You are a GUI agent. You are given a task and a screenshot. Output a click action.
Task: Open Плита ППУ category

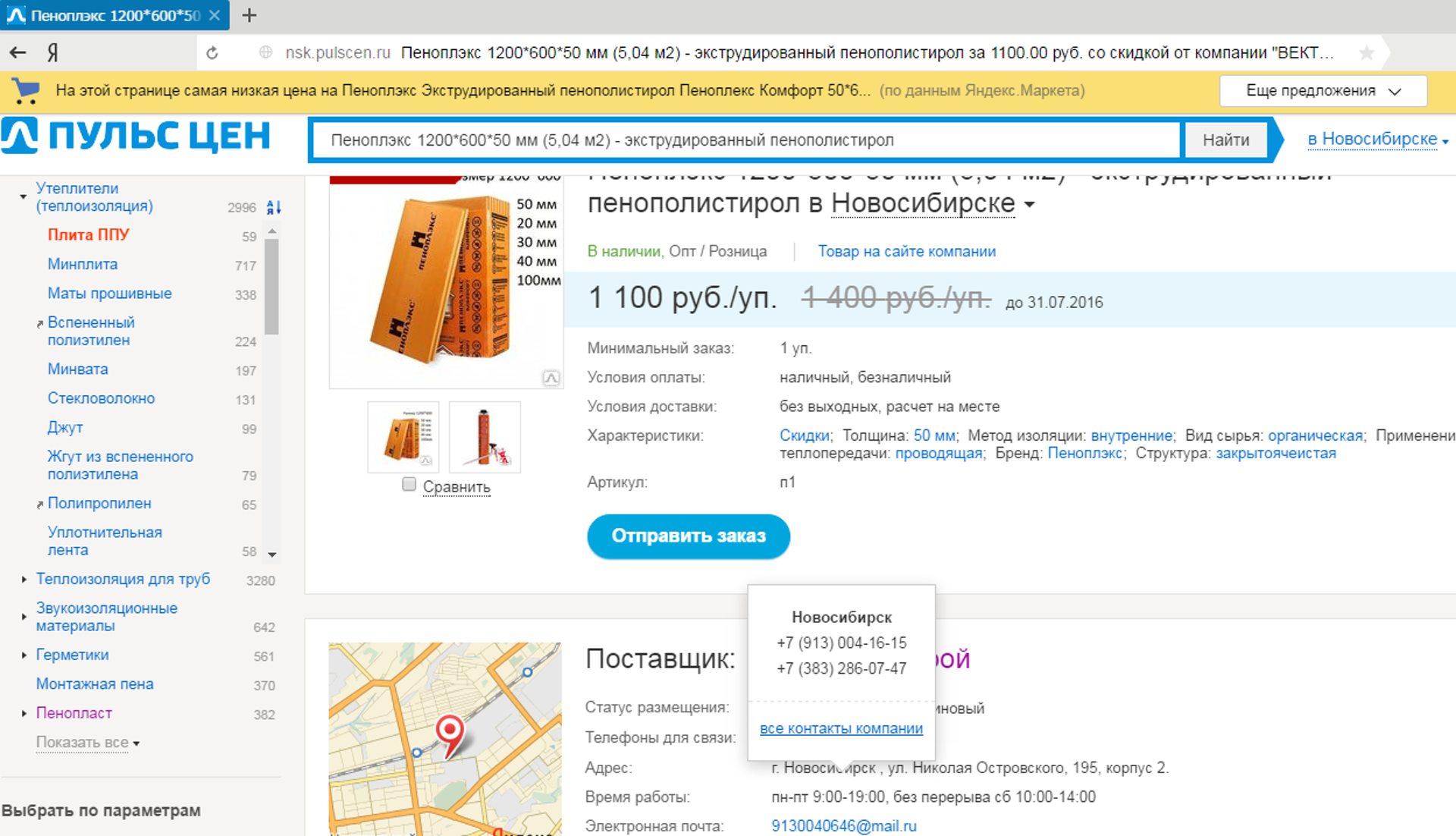[88, 235]
